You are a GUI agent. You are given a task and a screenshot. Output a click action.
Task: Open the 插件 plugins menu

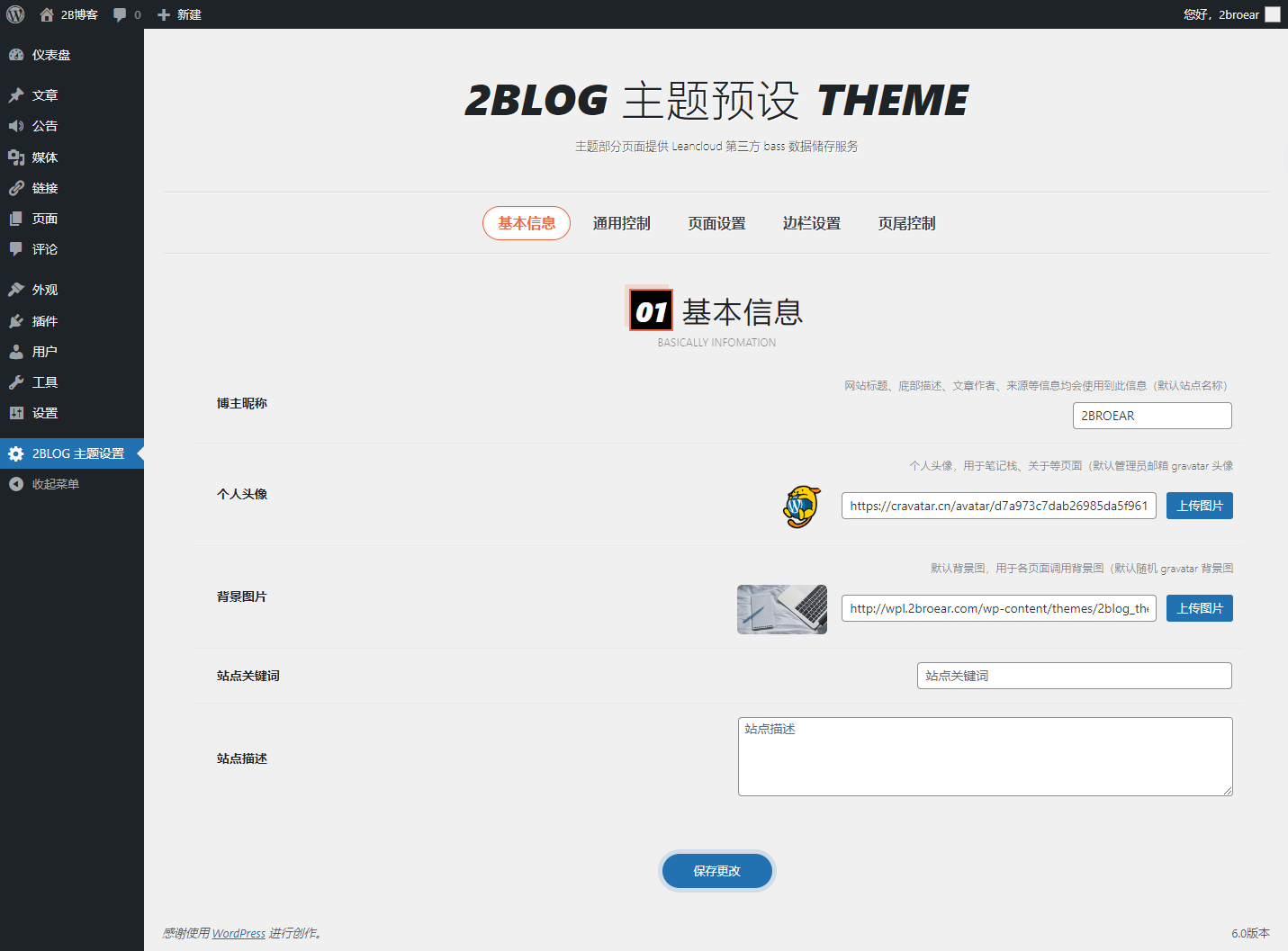click(x=72, y=321)
